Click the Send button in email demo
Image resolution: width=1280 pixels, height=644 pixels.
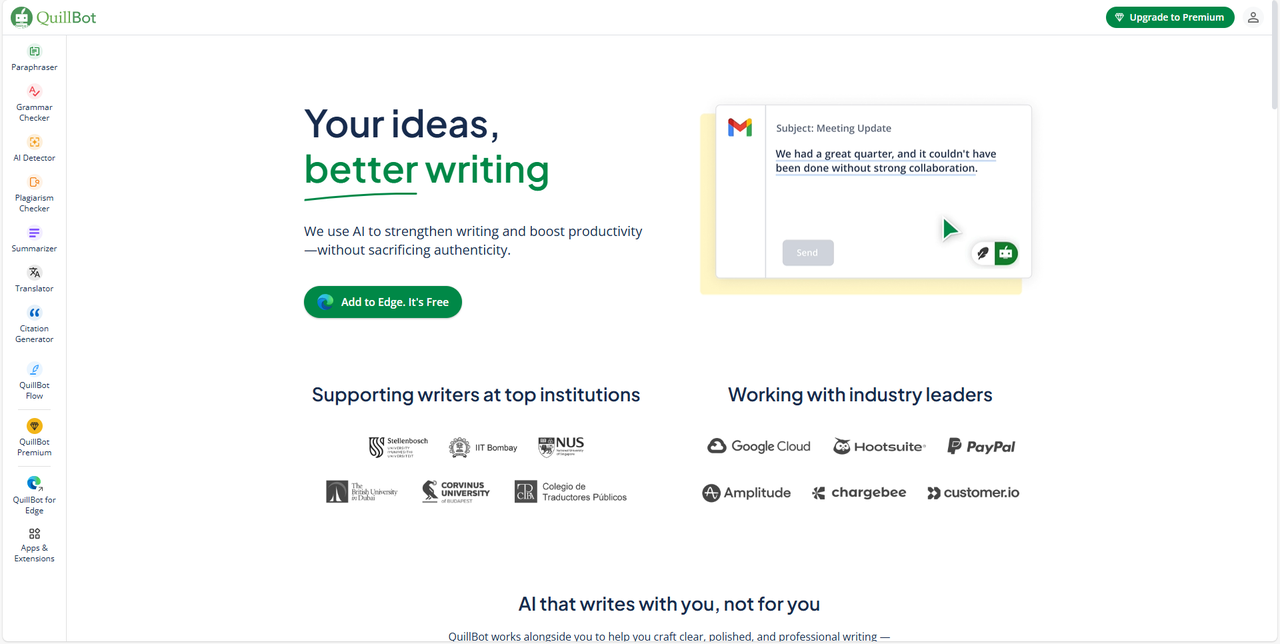click(808, 253)
